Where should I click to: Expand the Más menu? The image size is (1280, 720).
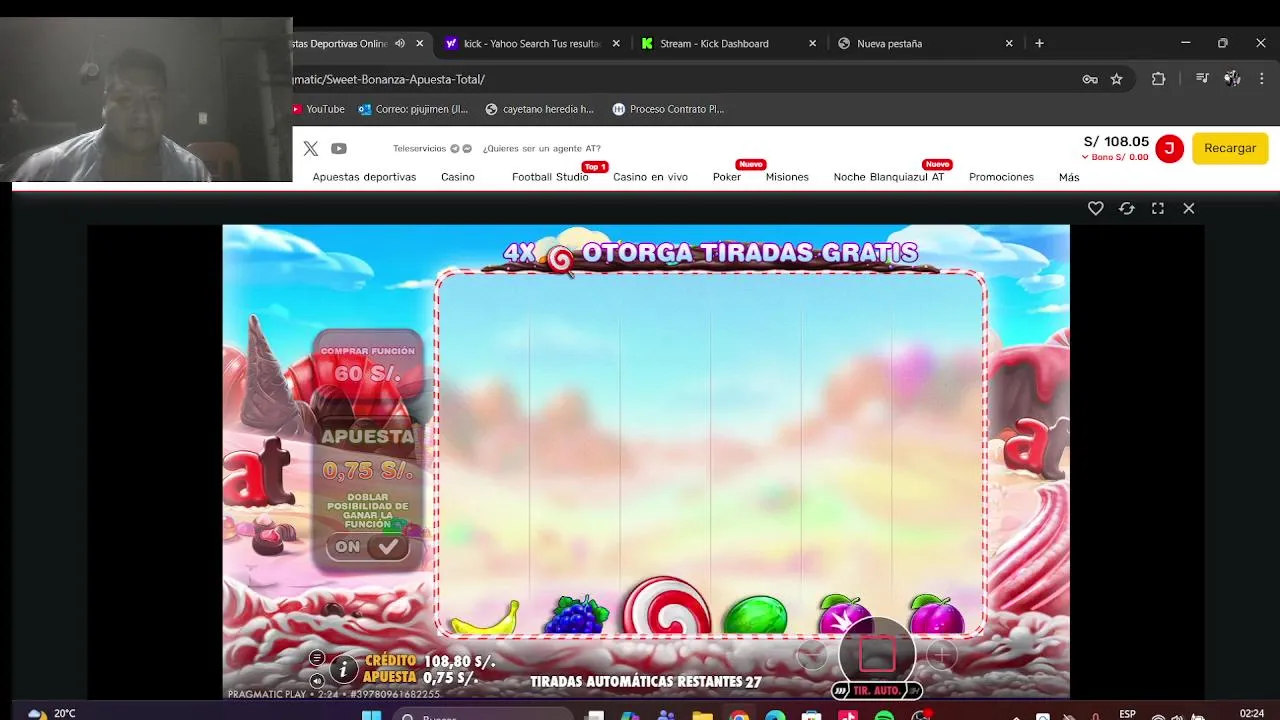(1069, 177)
